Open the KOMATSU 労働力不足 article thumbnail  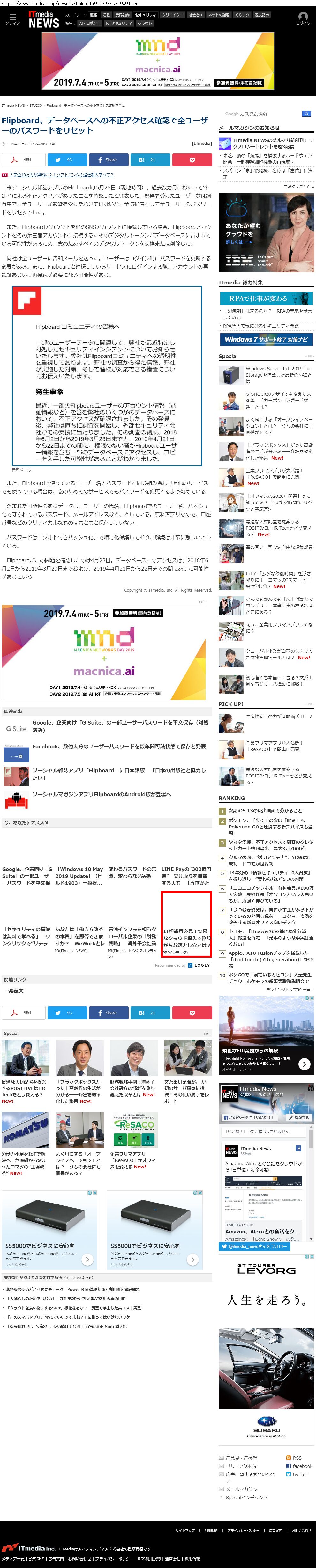[25, 1130]
